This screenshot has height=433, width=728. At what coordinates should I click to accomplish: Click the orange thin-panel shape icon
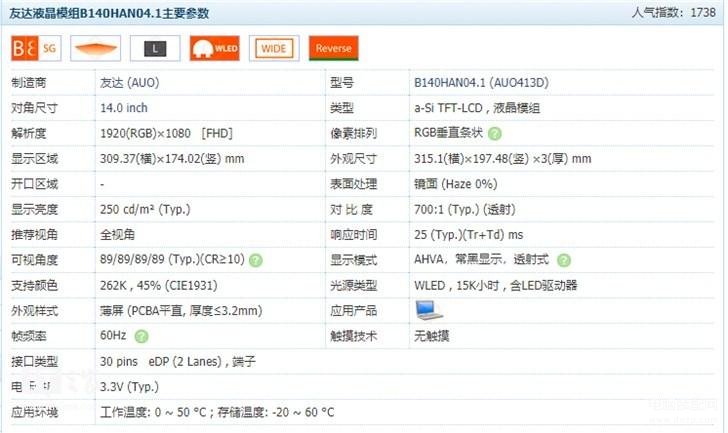[96, 48]
